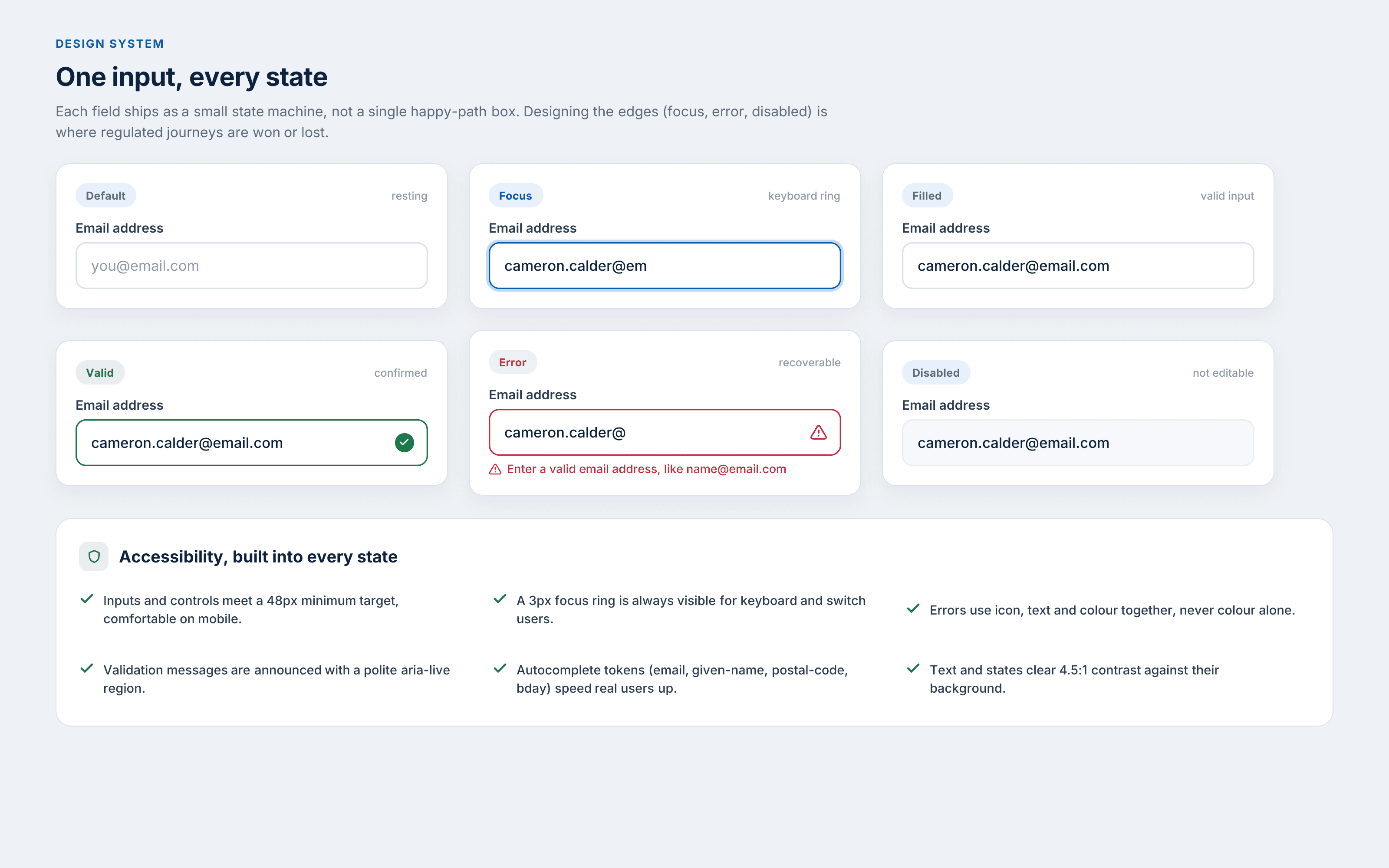
Task: Click the Email address label in Default card
Action: 119,228
